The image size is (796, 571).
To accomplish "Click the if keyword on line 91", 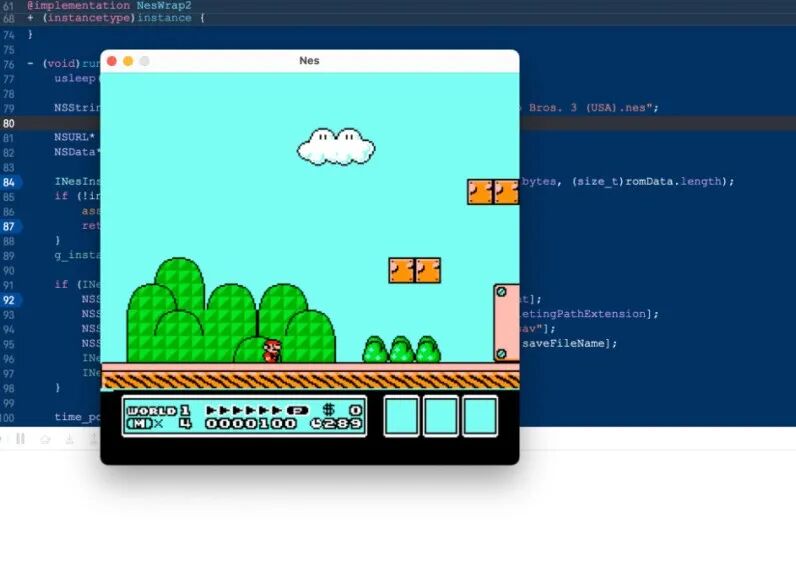I will pos(61,284).
